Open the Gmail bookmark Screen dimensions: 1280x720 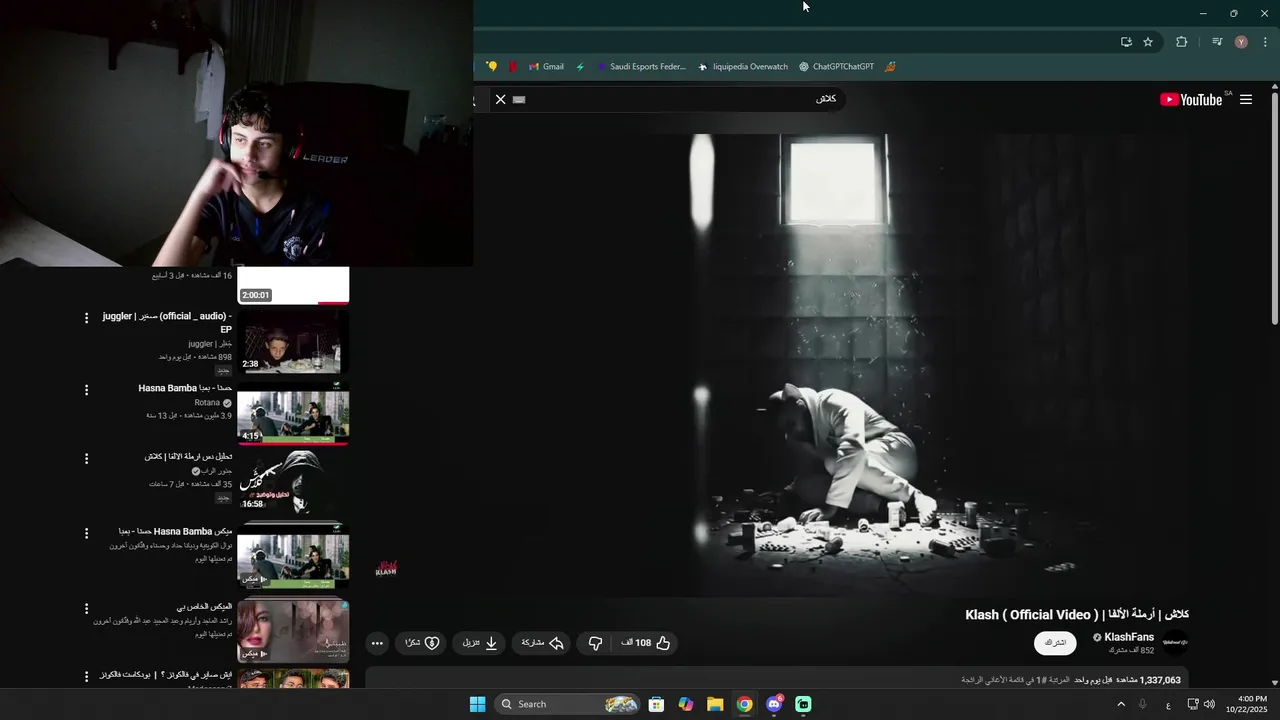[546, 67]
